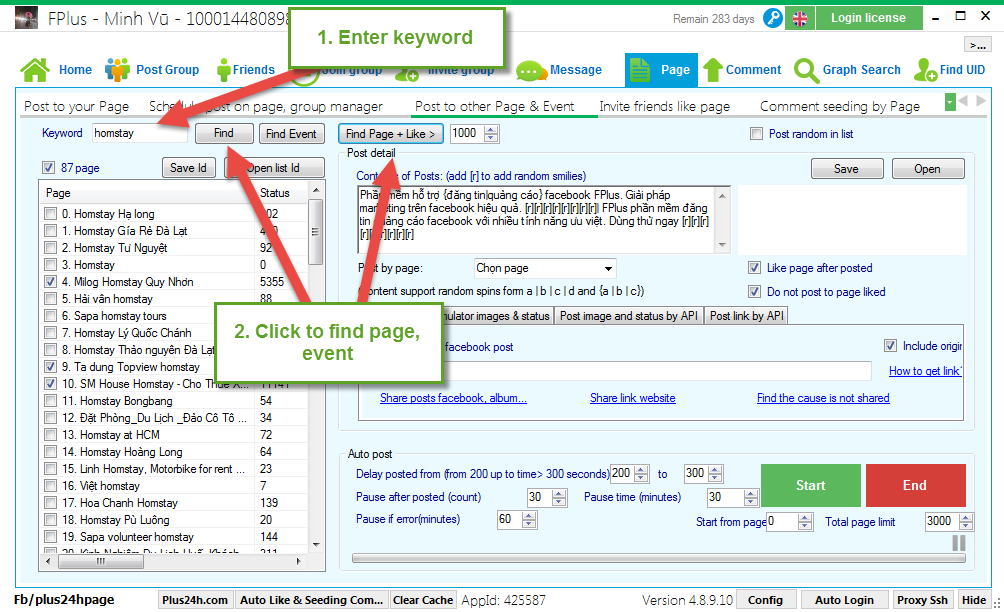Open Comment seeding by Page tab
This screenshot has height=612, width=1004.
coord(839,106)
